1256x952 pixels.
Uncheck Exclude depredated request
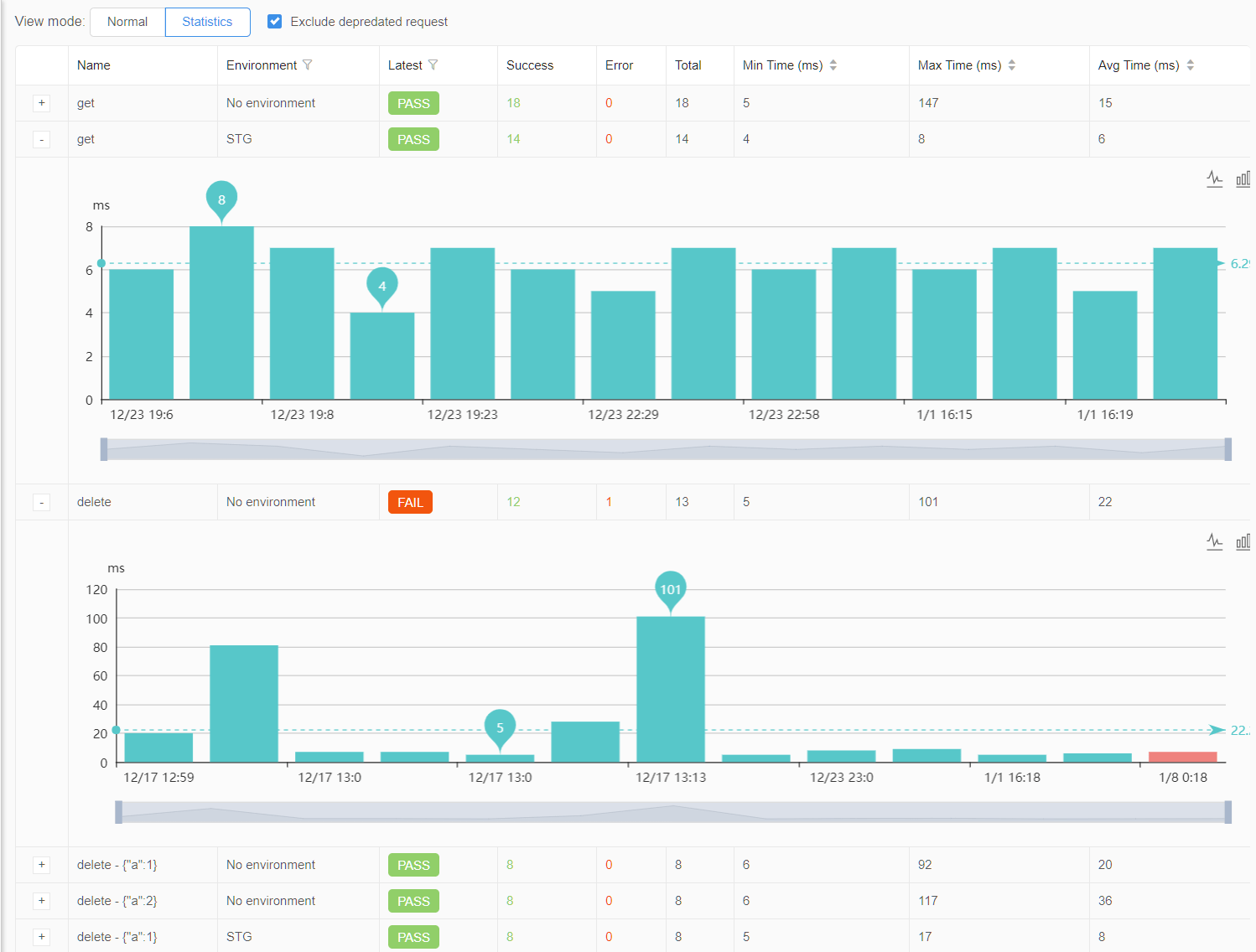(x=275, y=22)
